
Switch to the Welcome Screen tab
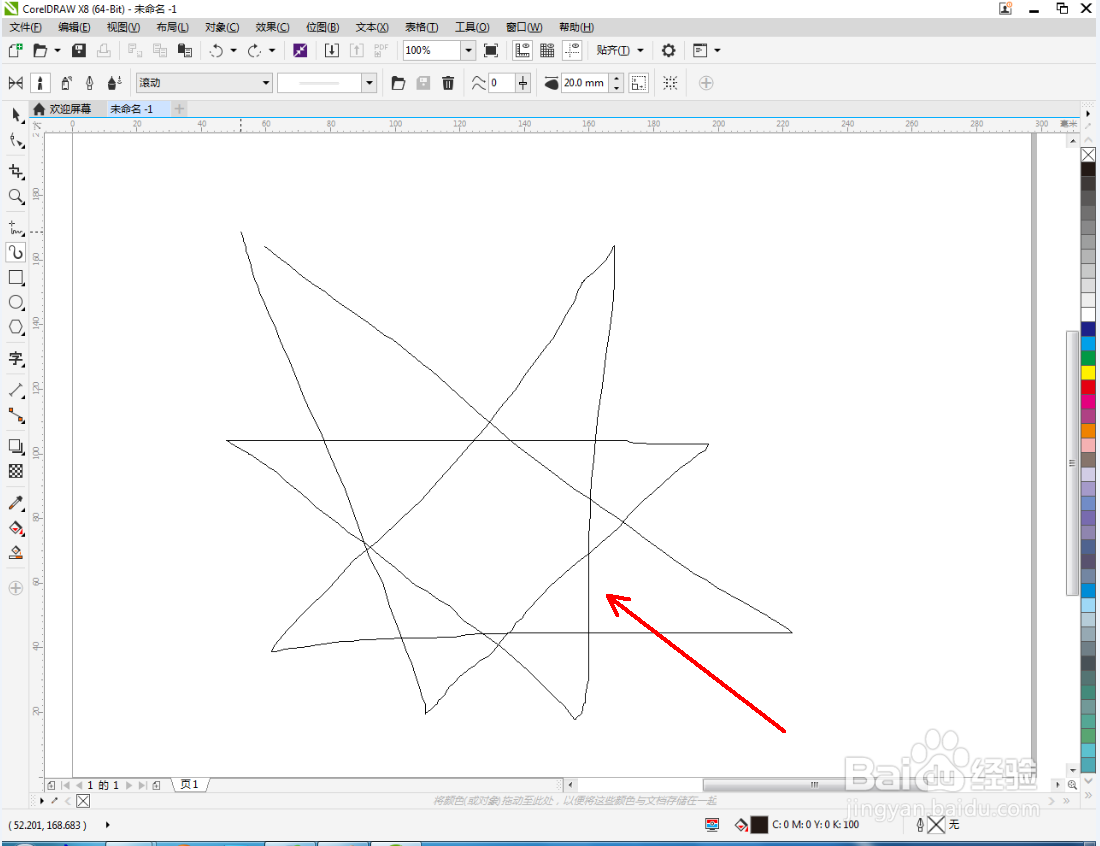(x=63, y=109)
